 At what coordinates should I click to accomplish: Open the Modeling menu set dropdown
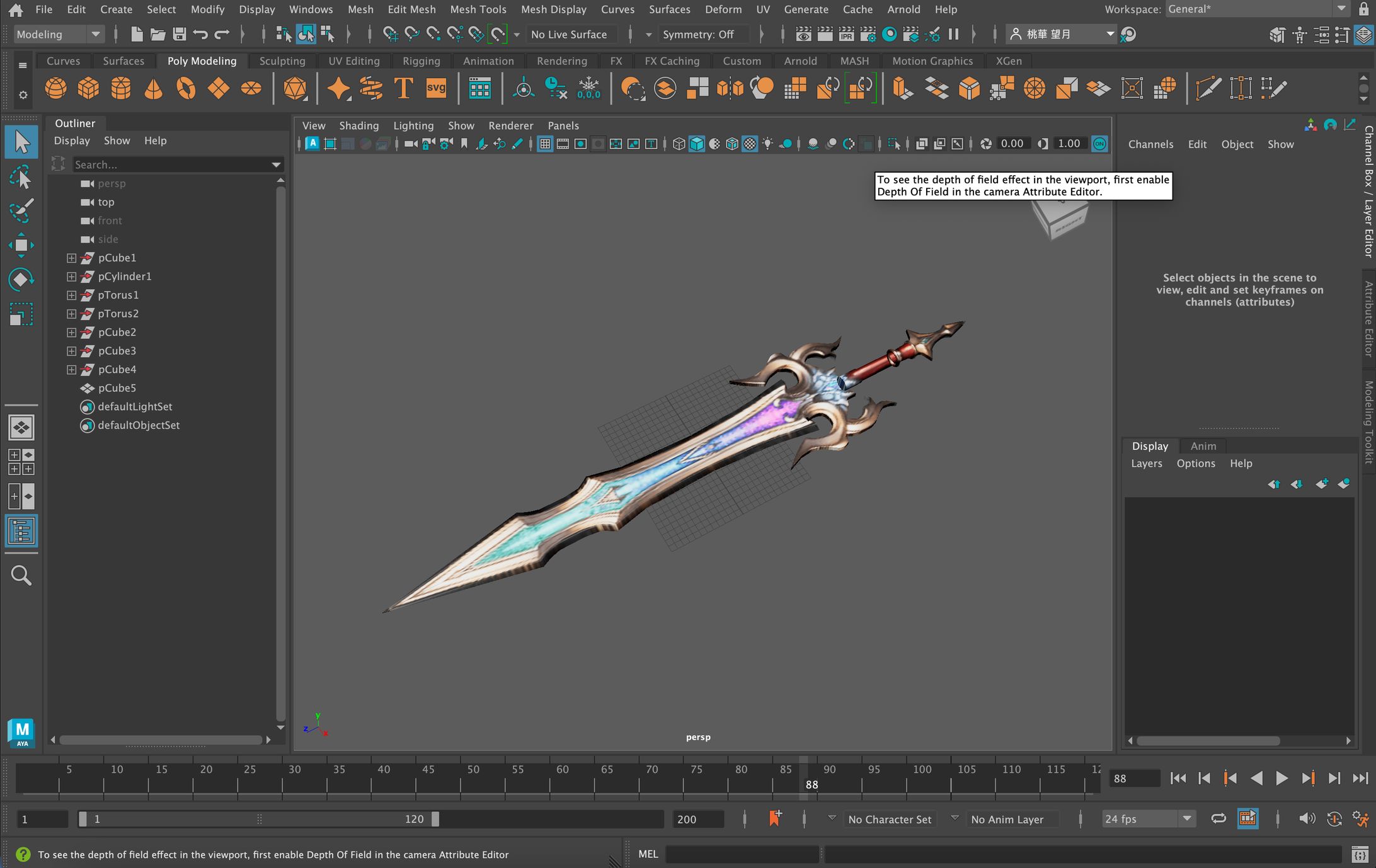[x=58, y=34]
